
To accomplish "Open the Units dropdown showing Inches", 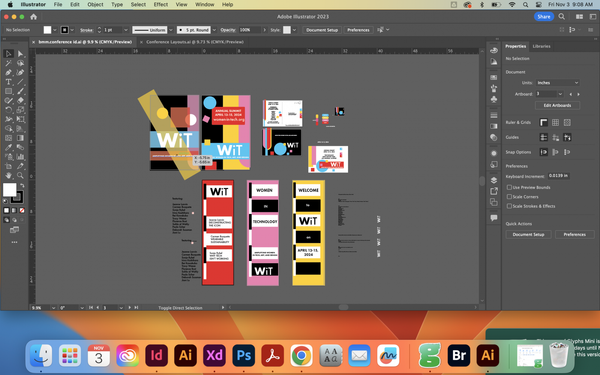I will (557, 83).
